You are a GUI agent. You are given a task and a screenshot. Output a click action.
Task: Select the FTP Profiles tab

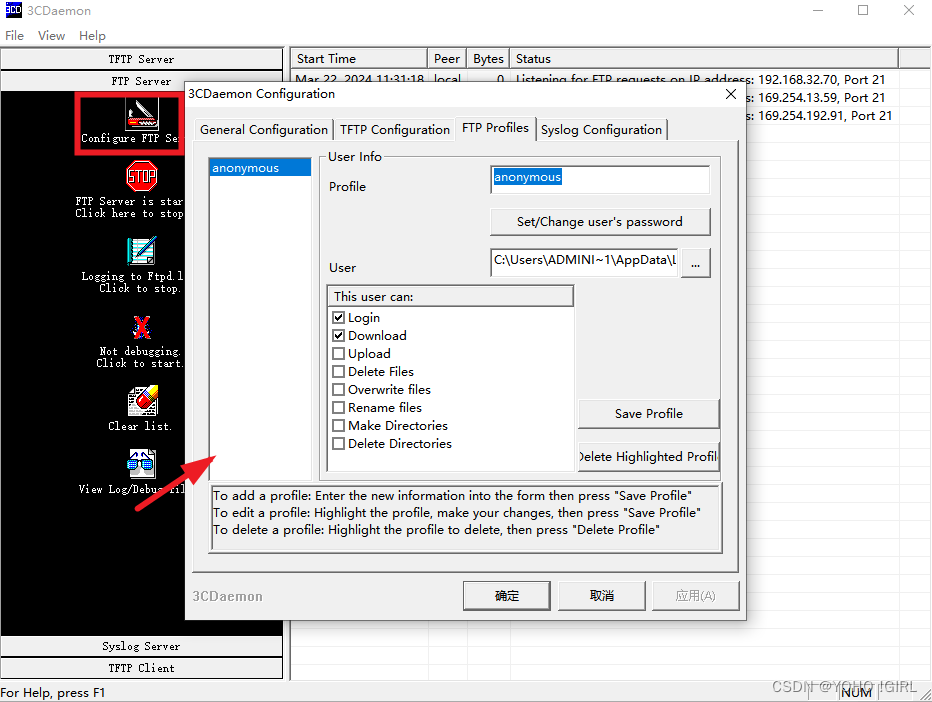495,128
